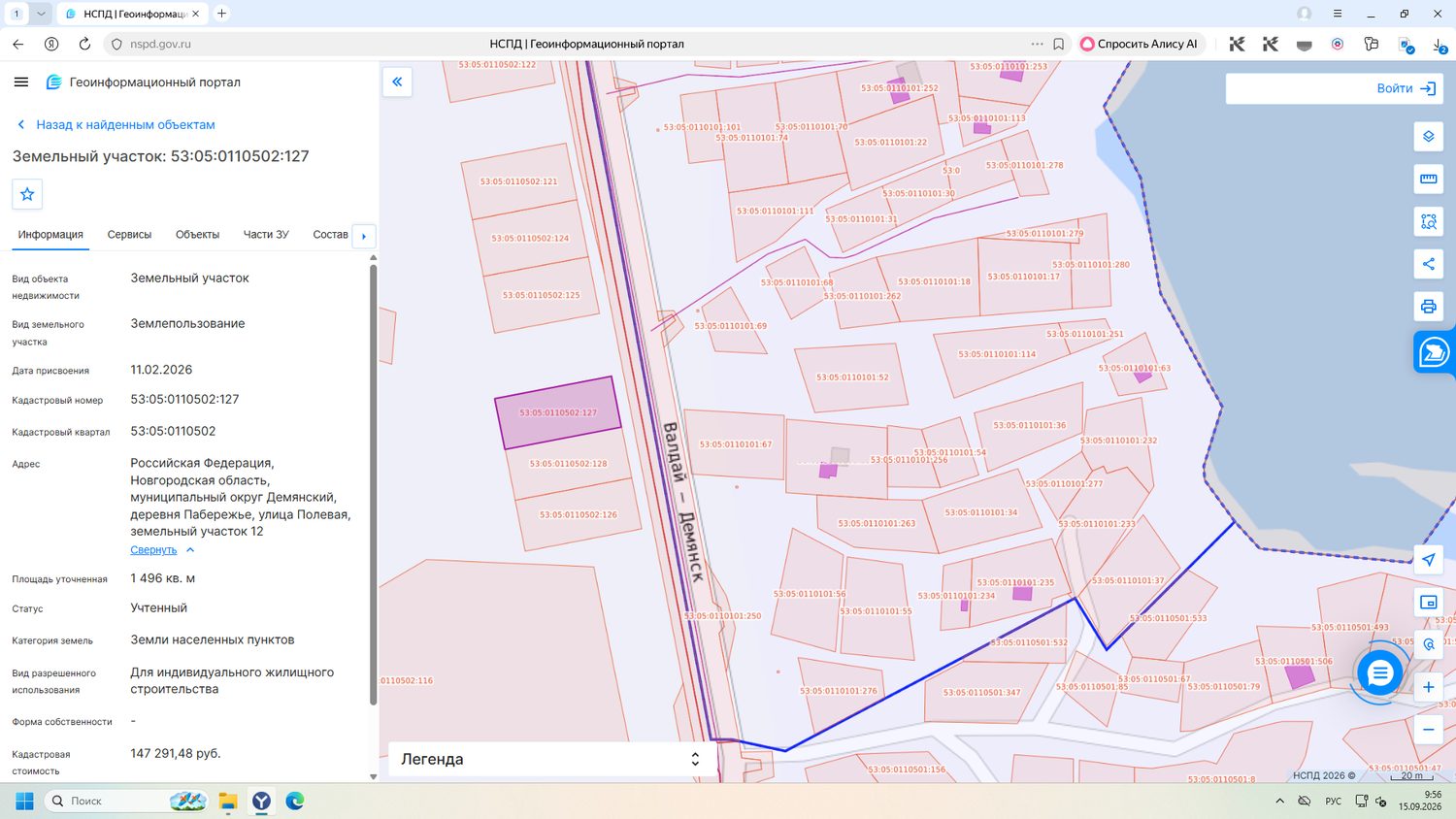Zoom in the map with plus button
This screenshot has height=819, width=1456.
pos(1428,687)
